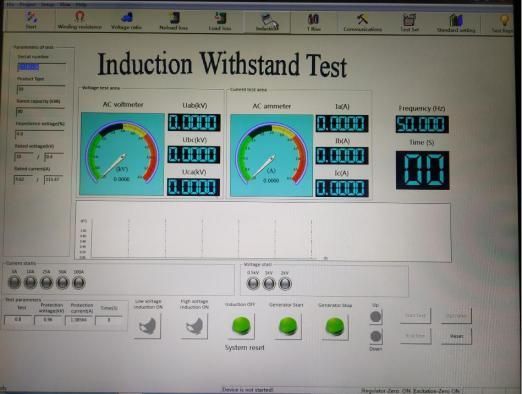Click the second Rated voltage field
This screenshot has height=394, width=522.
(54, 157)
